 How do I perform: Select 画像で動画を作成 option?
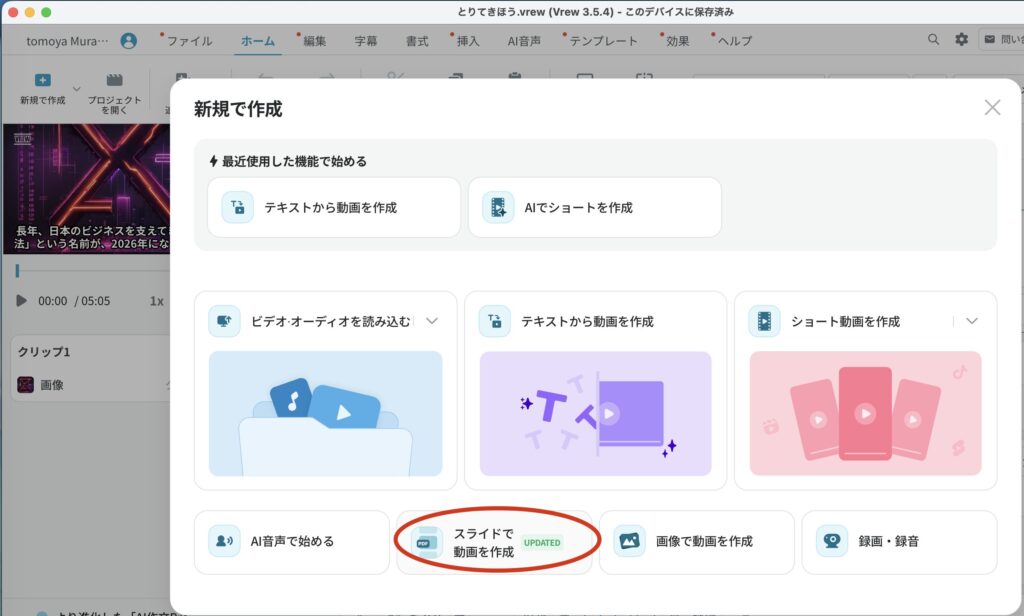[x=696, y=542]
